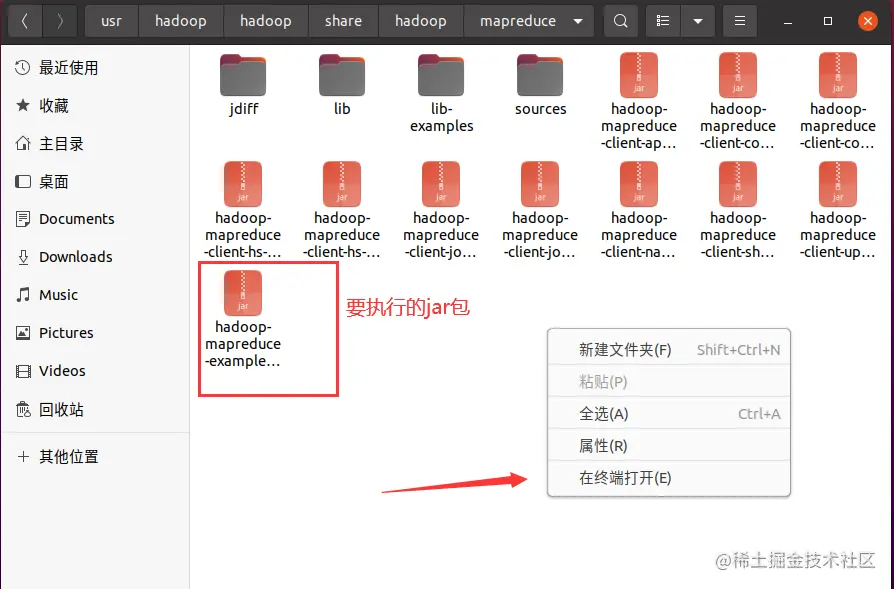Choose 属性(R) from context menu
Image resolution: width=894 pixels, height=589 pixels.
[x=669, y=445]
